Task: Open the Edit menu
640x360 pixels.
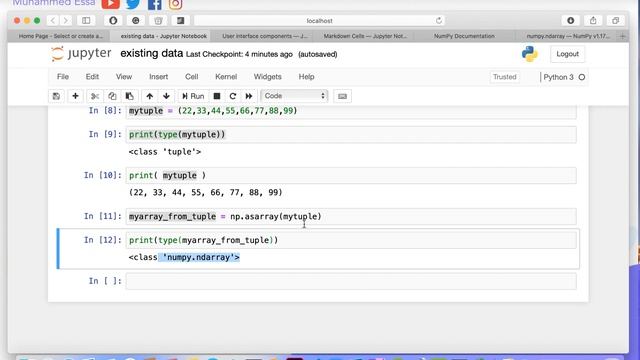Action: click(92, 77)
